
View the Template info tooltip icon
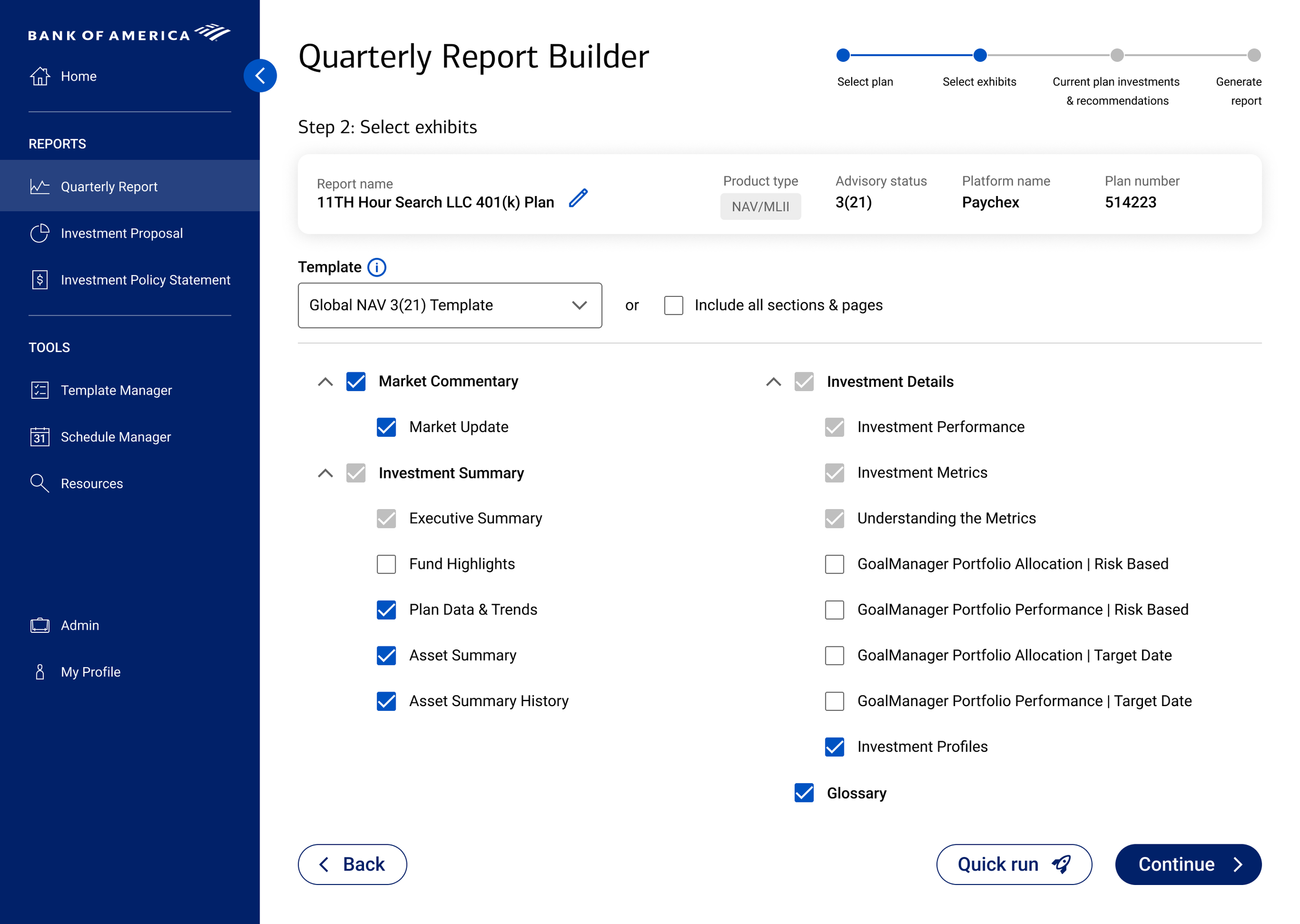376,267
